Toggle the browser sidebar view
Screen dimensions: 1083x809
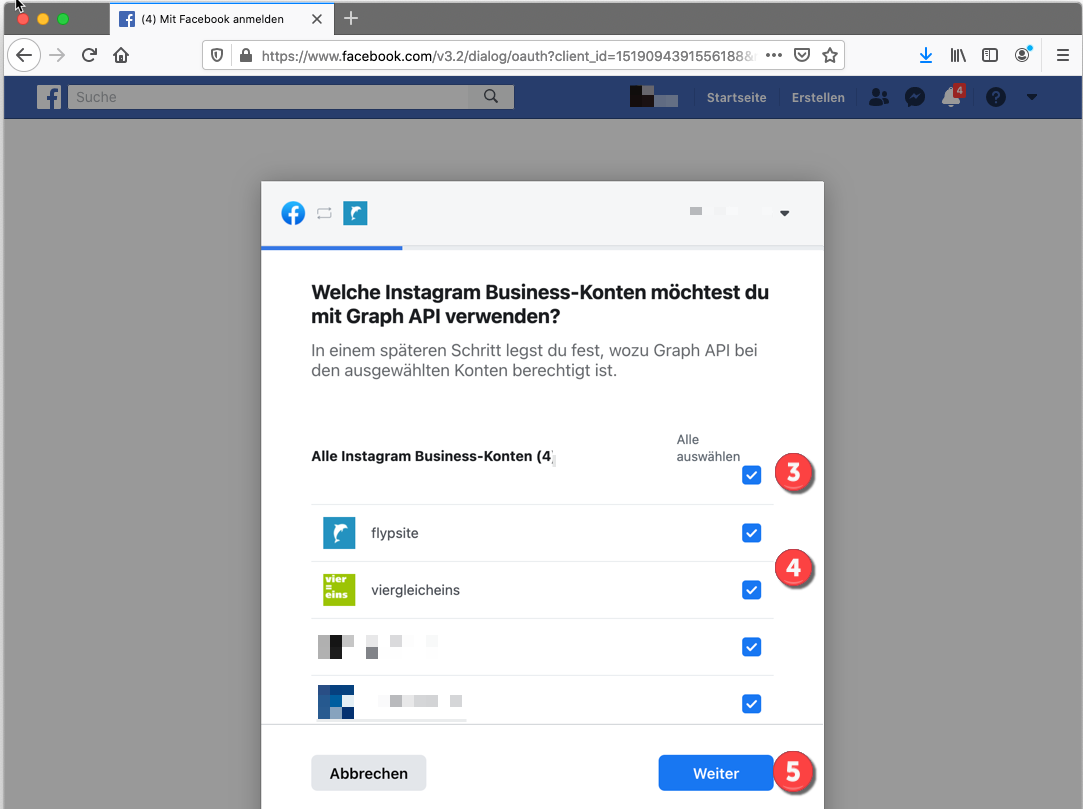tap(990, 55)
